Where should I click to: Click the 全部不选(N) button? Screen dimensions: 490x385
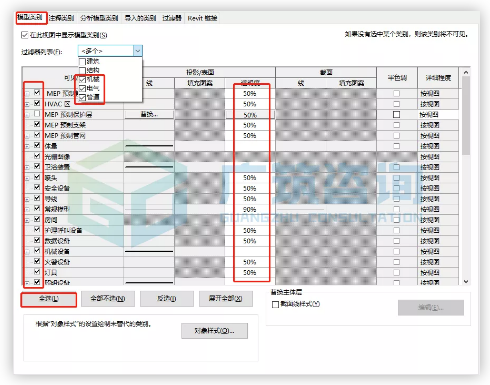point(108,299)
